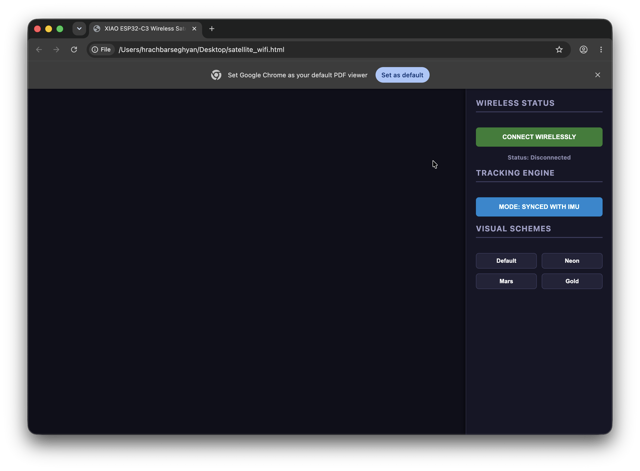Select the Mars visual scheme
640x471 pixels.
[x=506, y=281]
